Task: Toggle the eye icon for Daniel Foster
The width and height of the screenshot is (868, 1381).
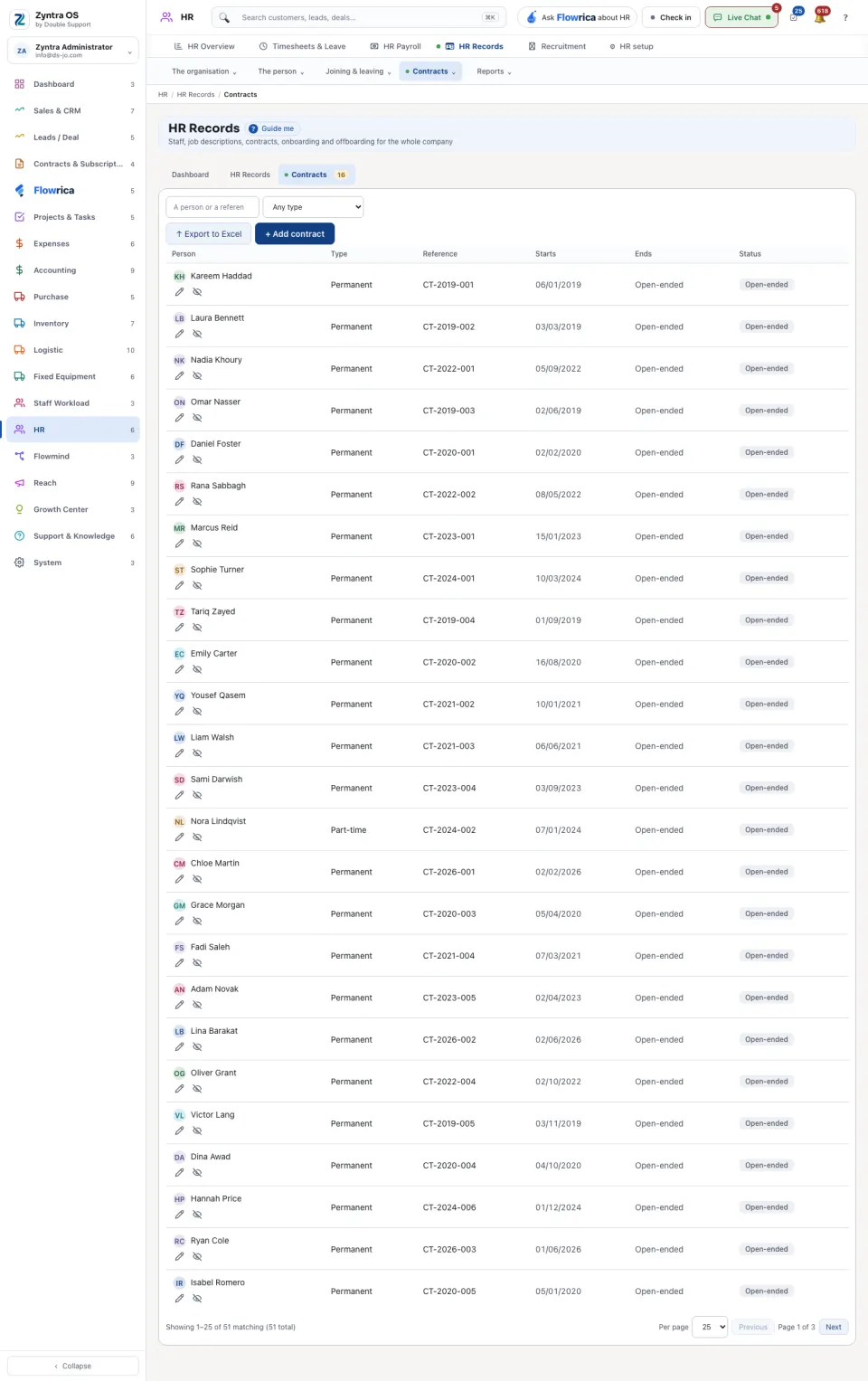Action: [197, 460]
